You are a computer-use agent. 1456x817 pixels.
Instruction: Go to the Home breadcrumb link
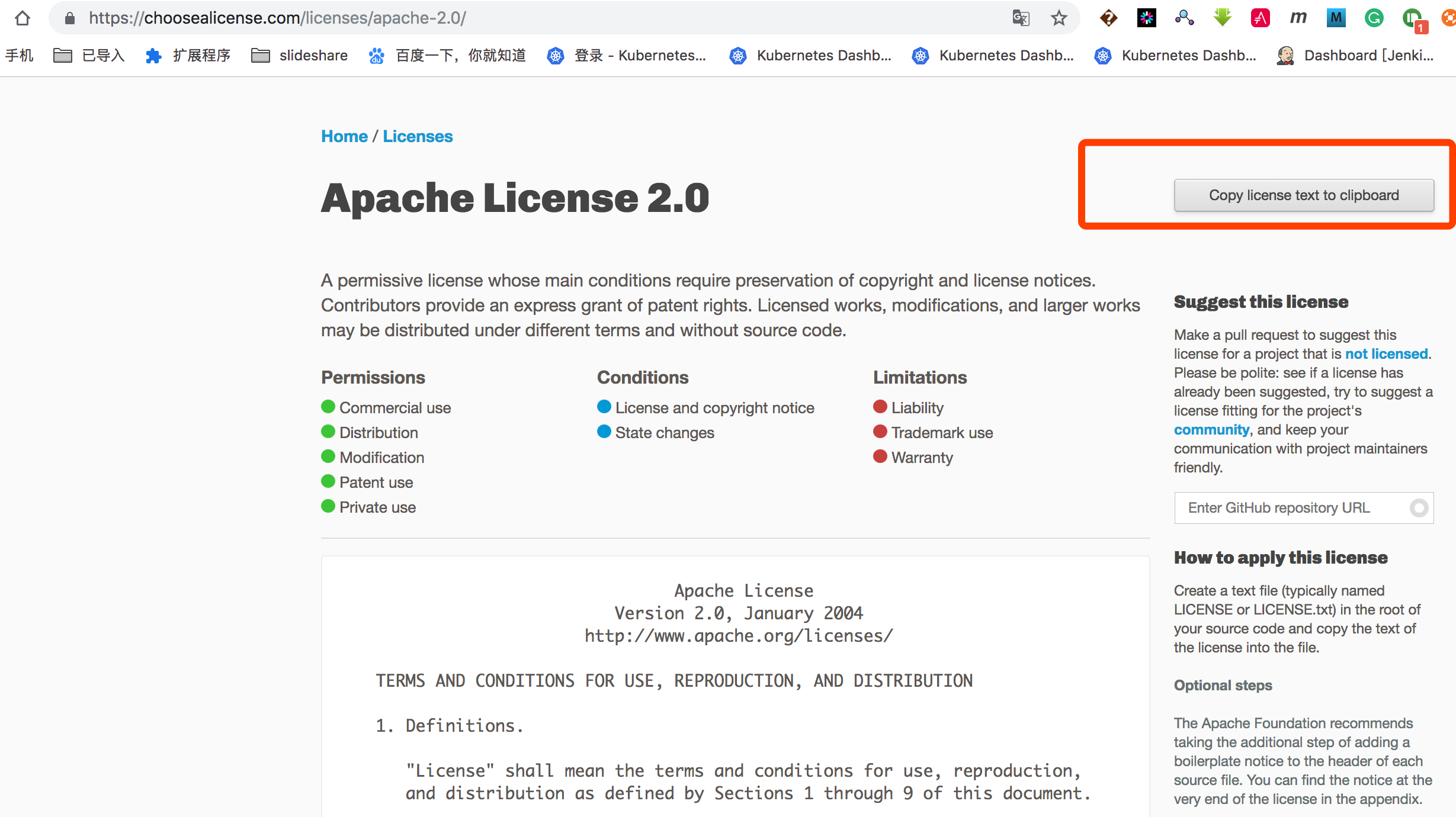344,136
